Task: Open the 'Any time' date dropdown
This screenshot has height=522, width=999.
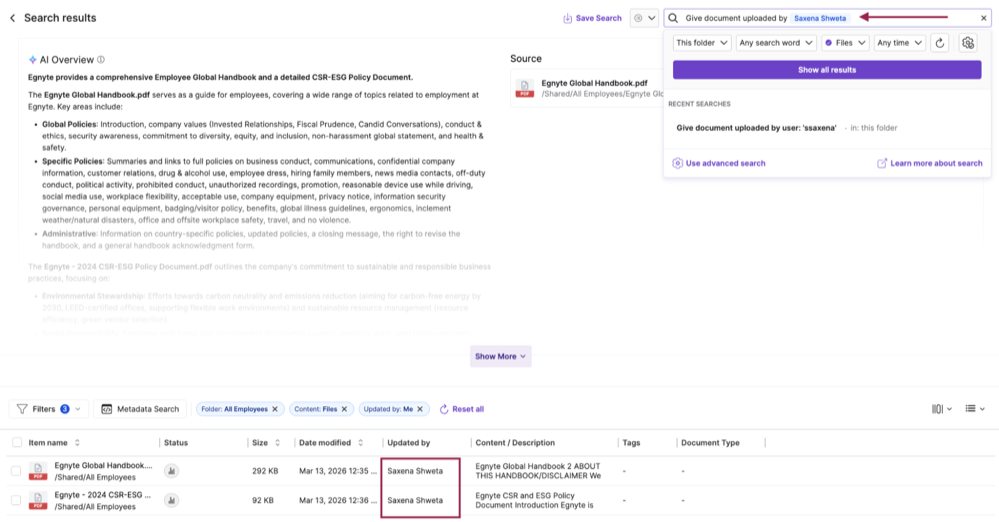Action: pyautogui.click(x=898, y=43)
